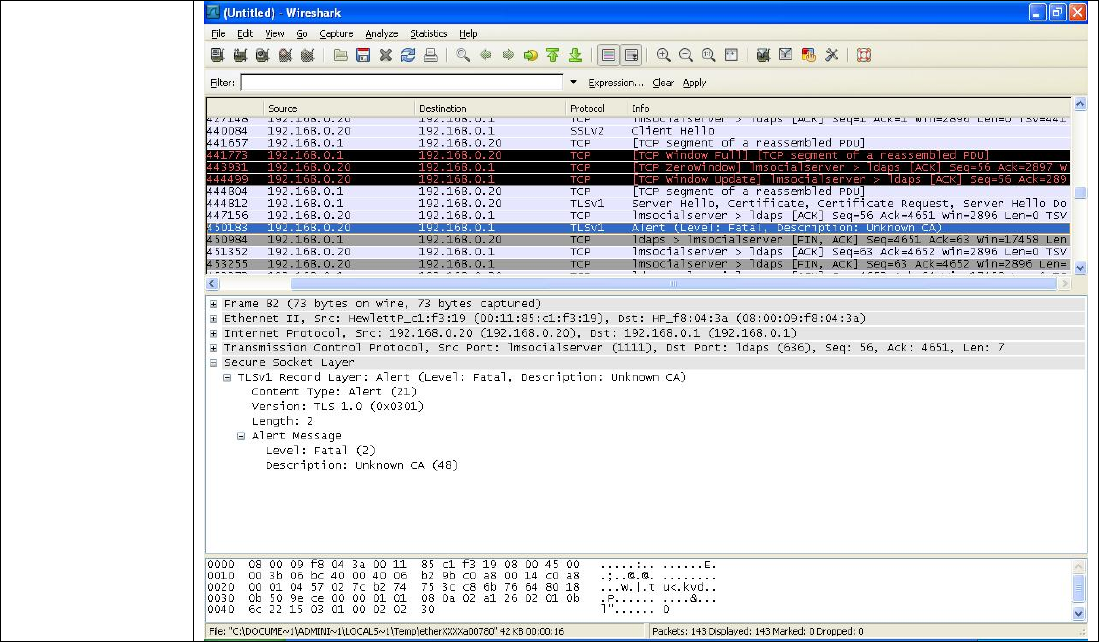
Task: Expand the Ethernet II tree node
Action: pyautogui.click(x=214, y=318)
